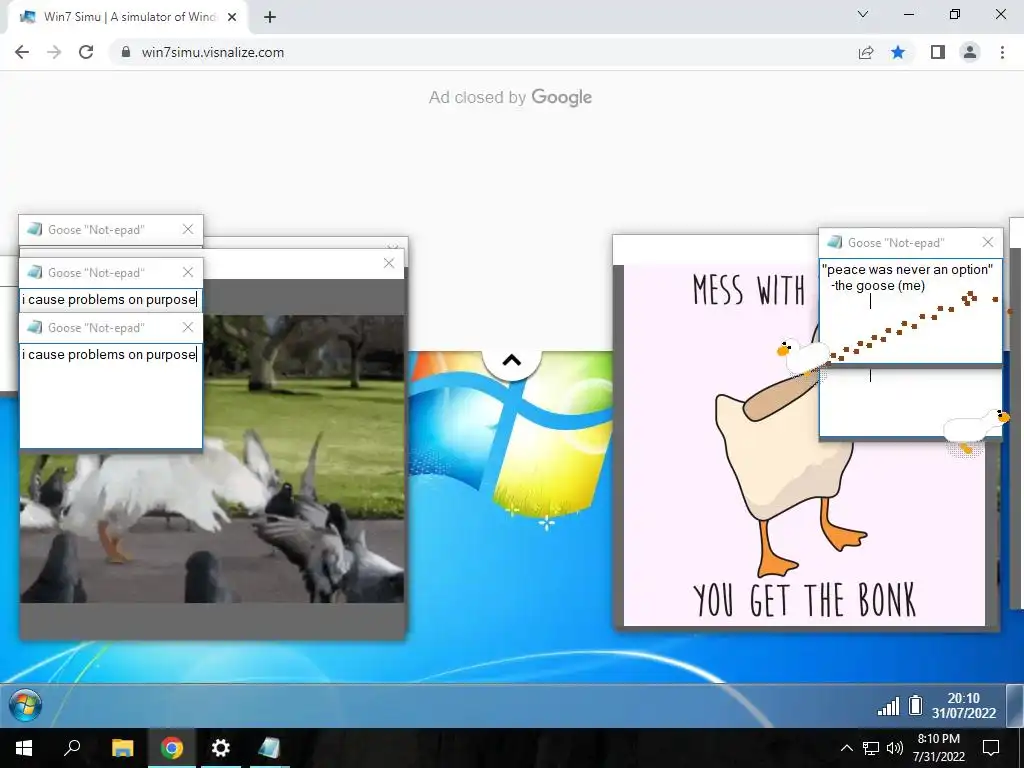Open the Windows 10 Start button
The width and height of the screenshot is (1024, 768).
[x=24, y=748]
